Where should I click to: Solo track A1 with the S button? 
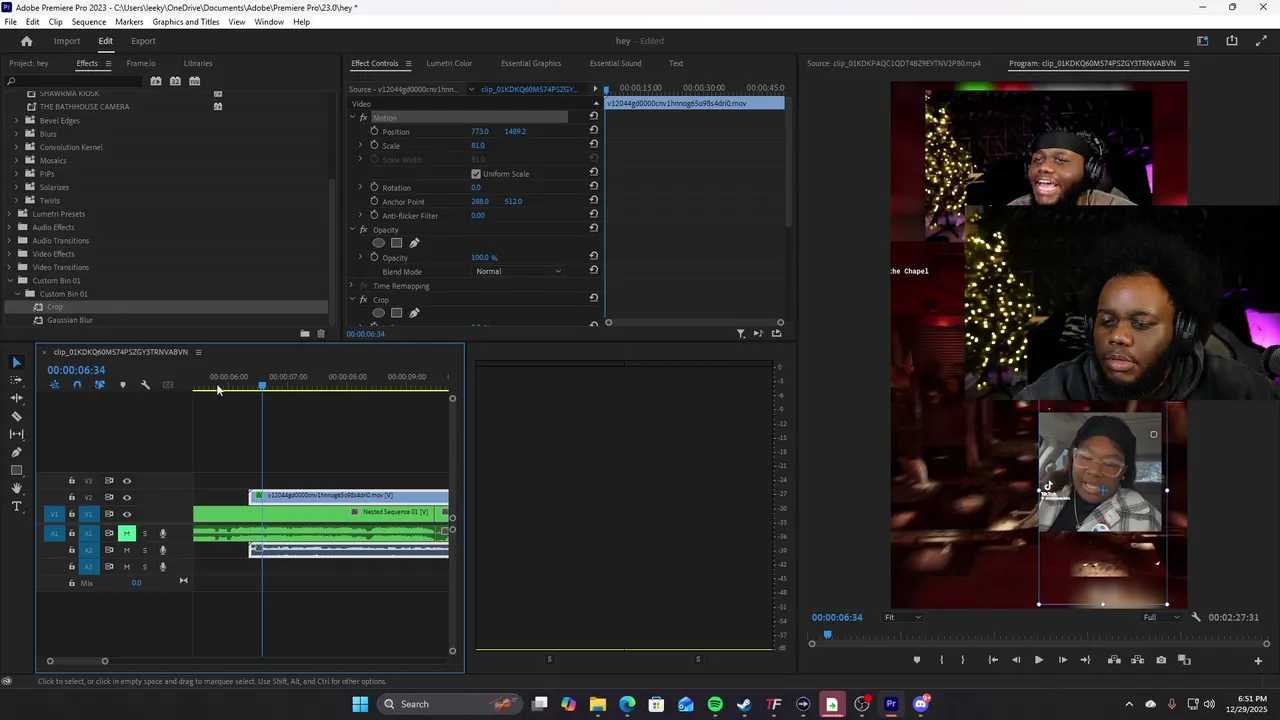[x=145, y=533]
